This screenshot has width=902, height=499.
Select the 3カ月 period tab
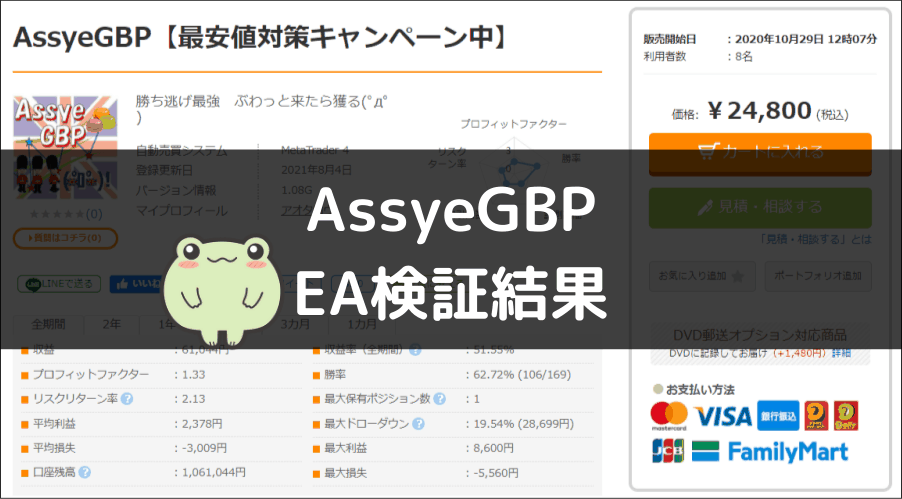pyautogui.click(x=295, y=325)
